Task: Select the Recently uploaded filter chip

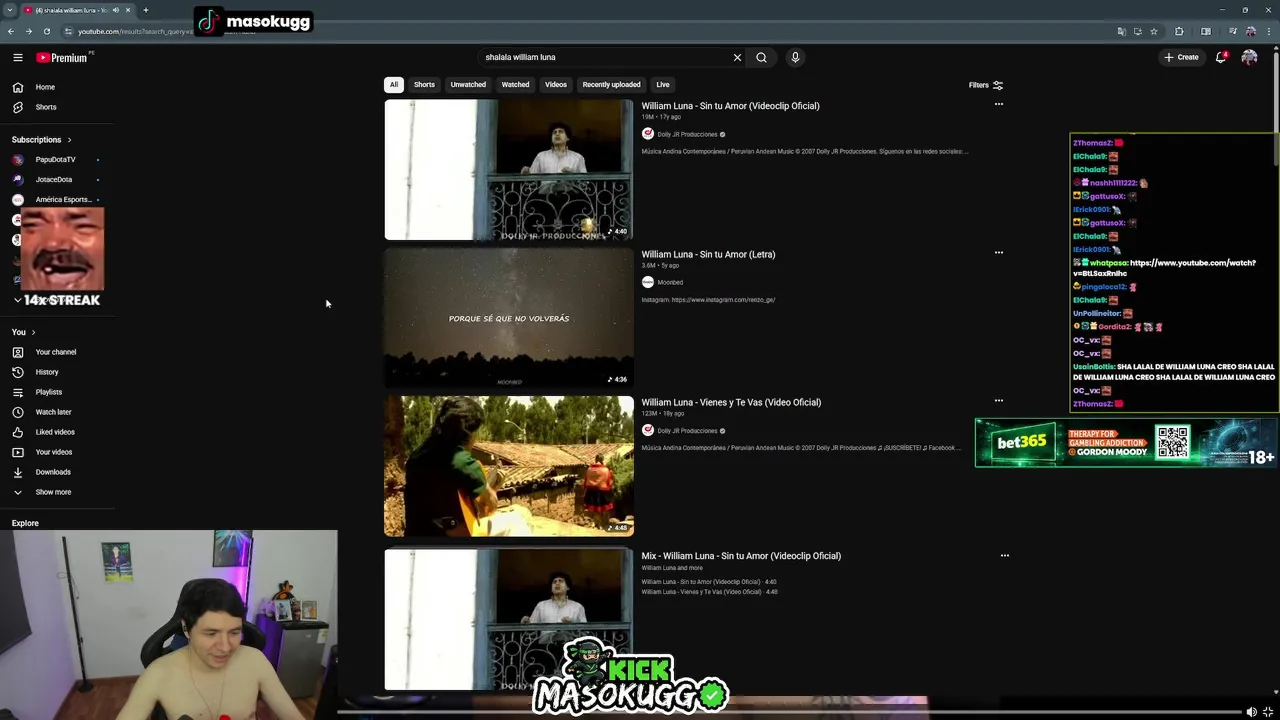Action: coord(611,85)
